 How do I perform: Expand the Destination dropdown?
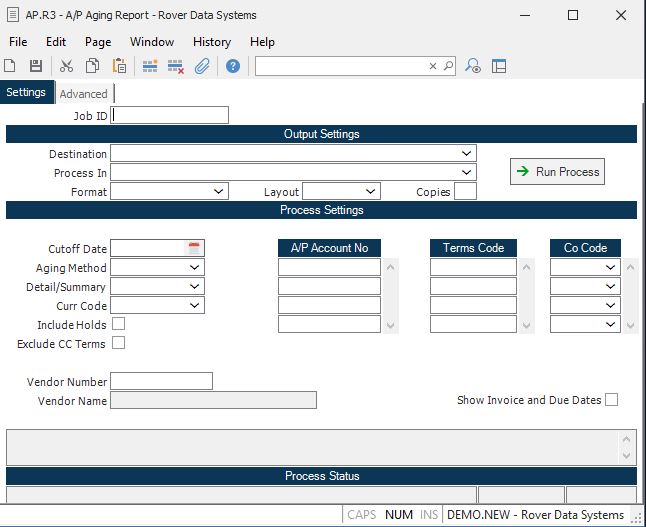point(467,154)
